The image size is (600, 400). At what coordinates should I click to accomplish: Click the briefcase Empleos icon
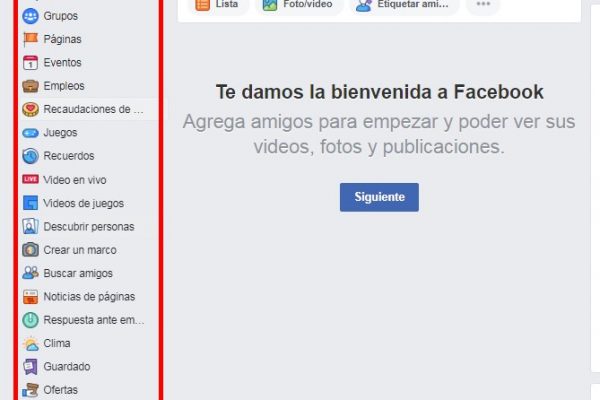(30, 86)
